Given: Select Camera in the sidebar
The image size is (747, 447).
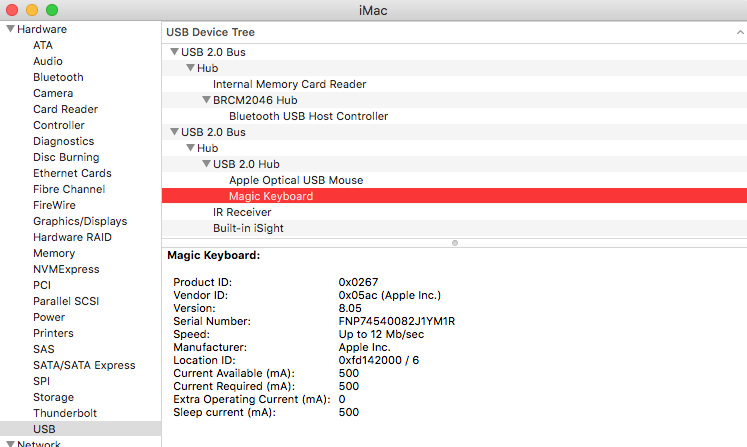Looking at the screenshot, I should point(53,93).
